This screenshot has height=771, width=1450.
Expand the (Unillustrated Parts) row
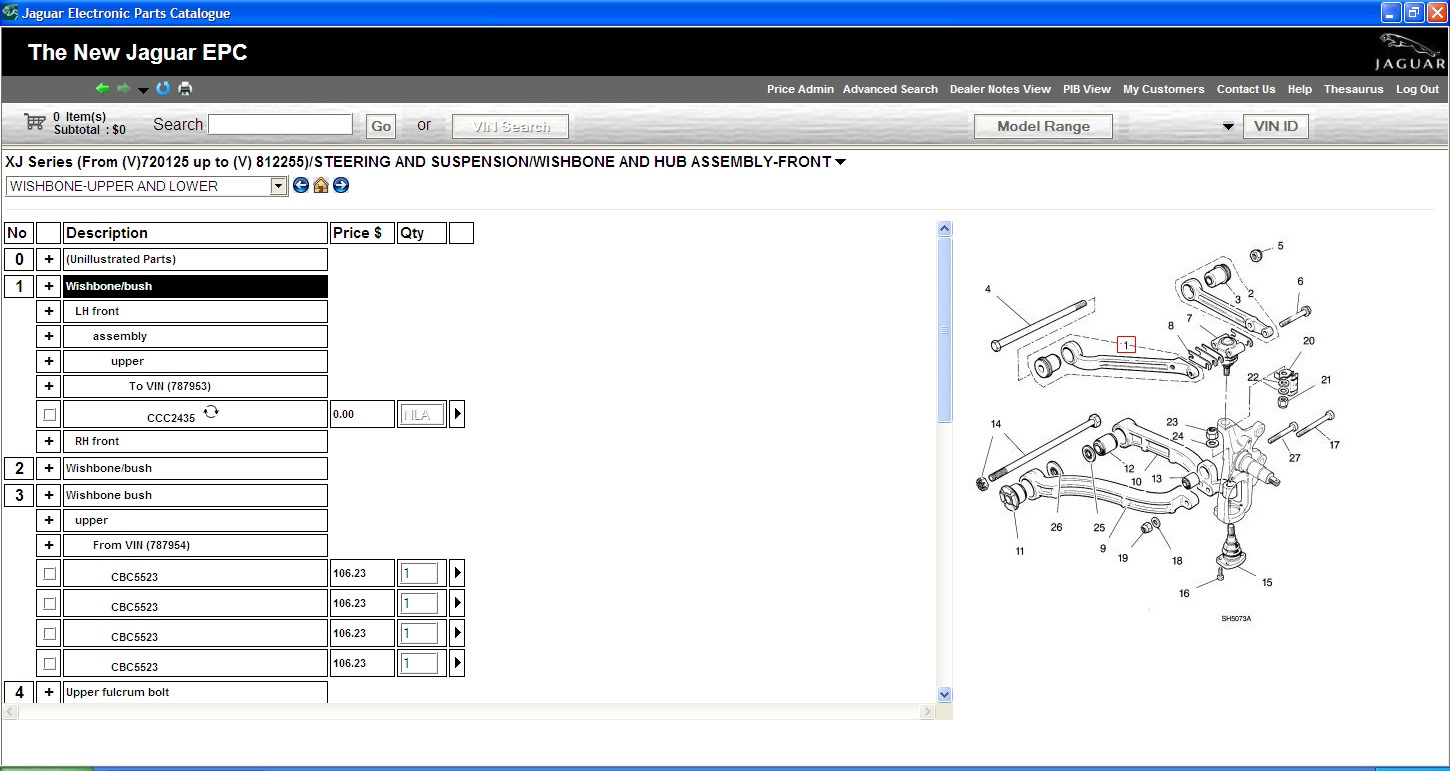(49, 259)
